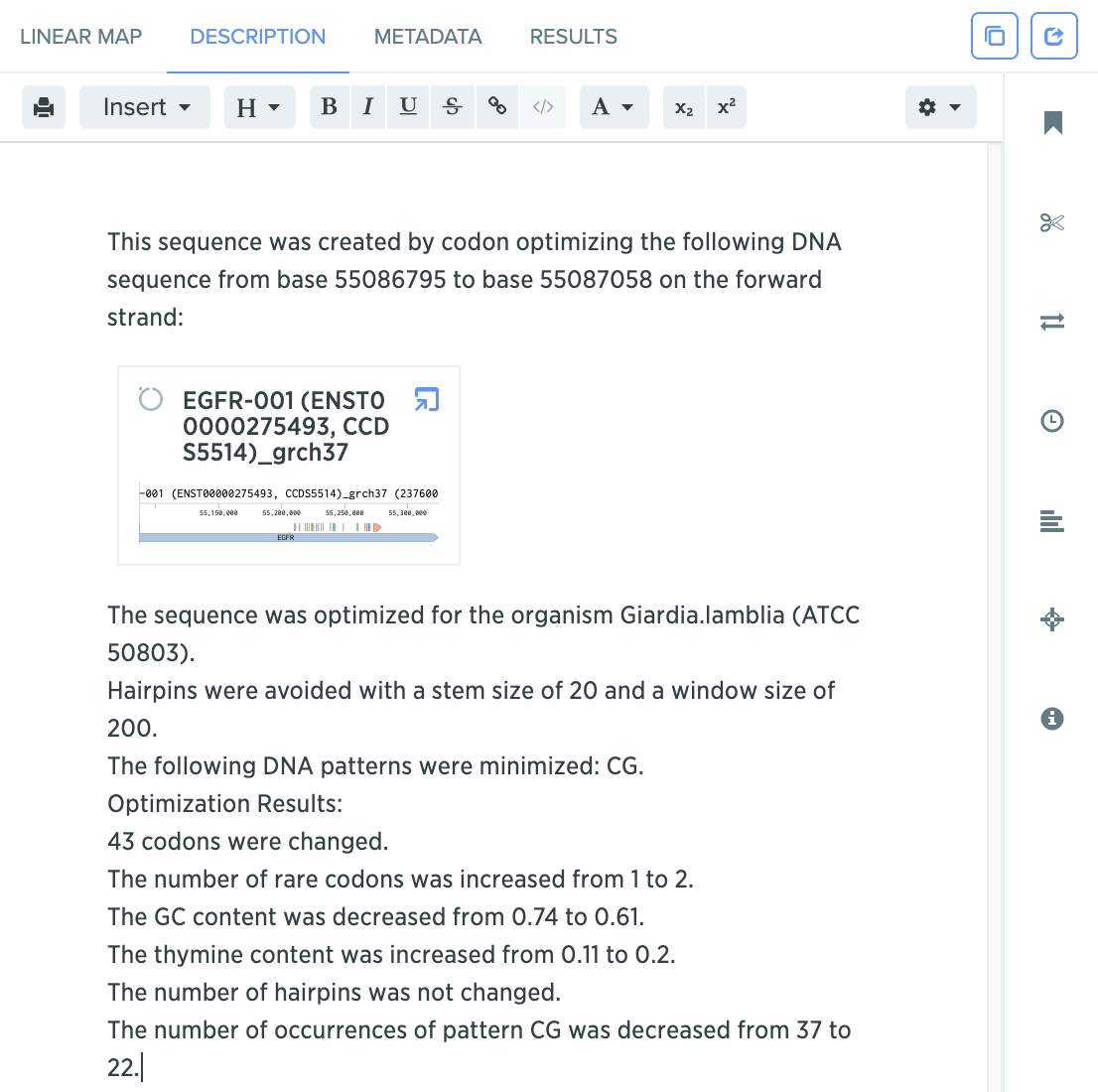Open the font color (A) dropdown
Viewport: 1098px width, 1092px height.
point(615,107)
